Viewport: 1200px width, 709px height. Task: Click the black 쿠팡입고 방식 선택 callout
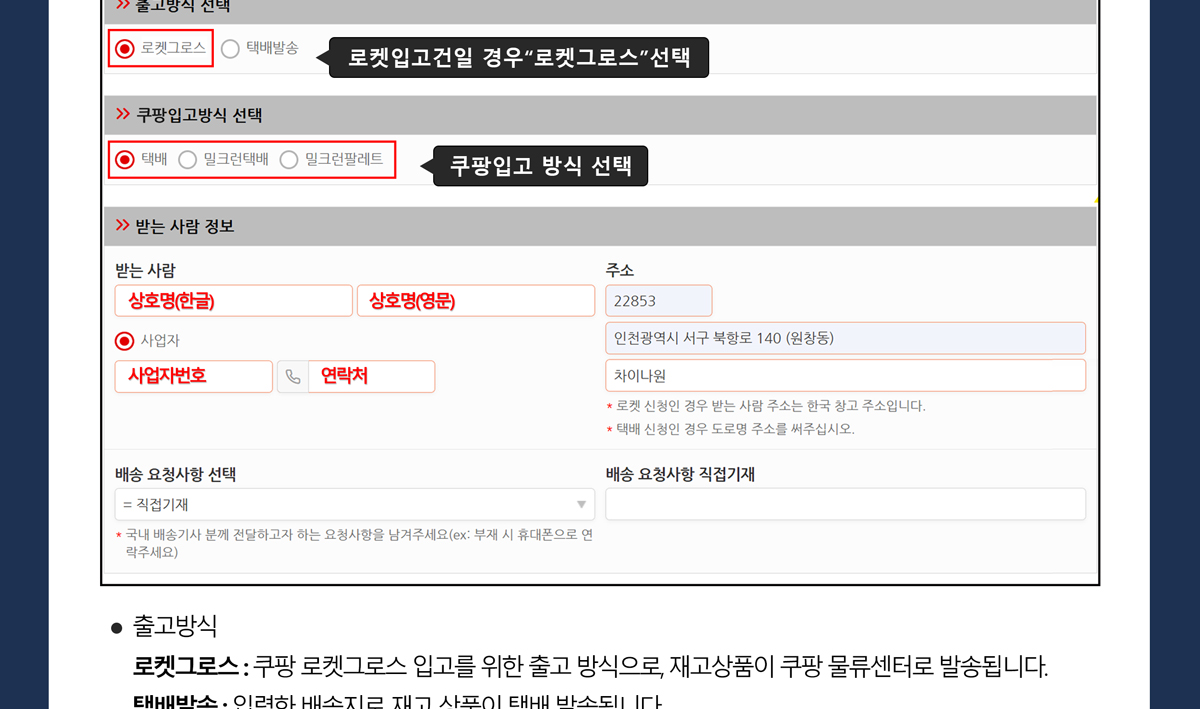540,166
